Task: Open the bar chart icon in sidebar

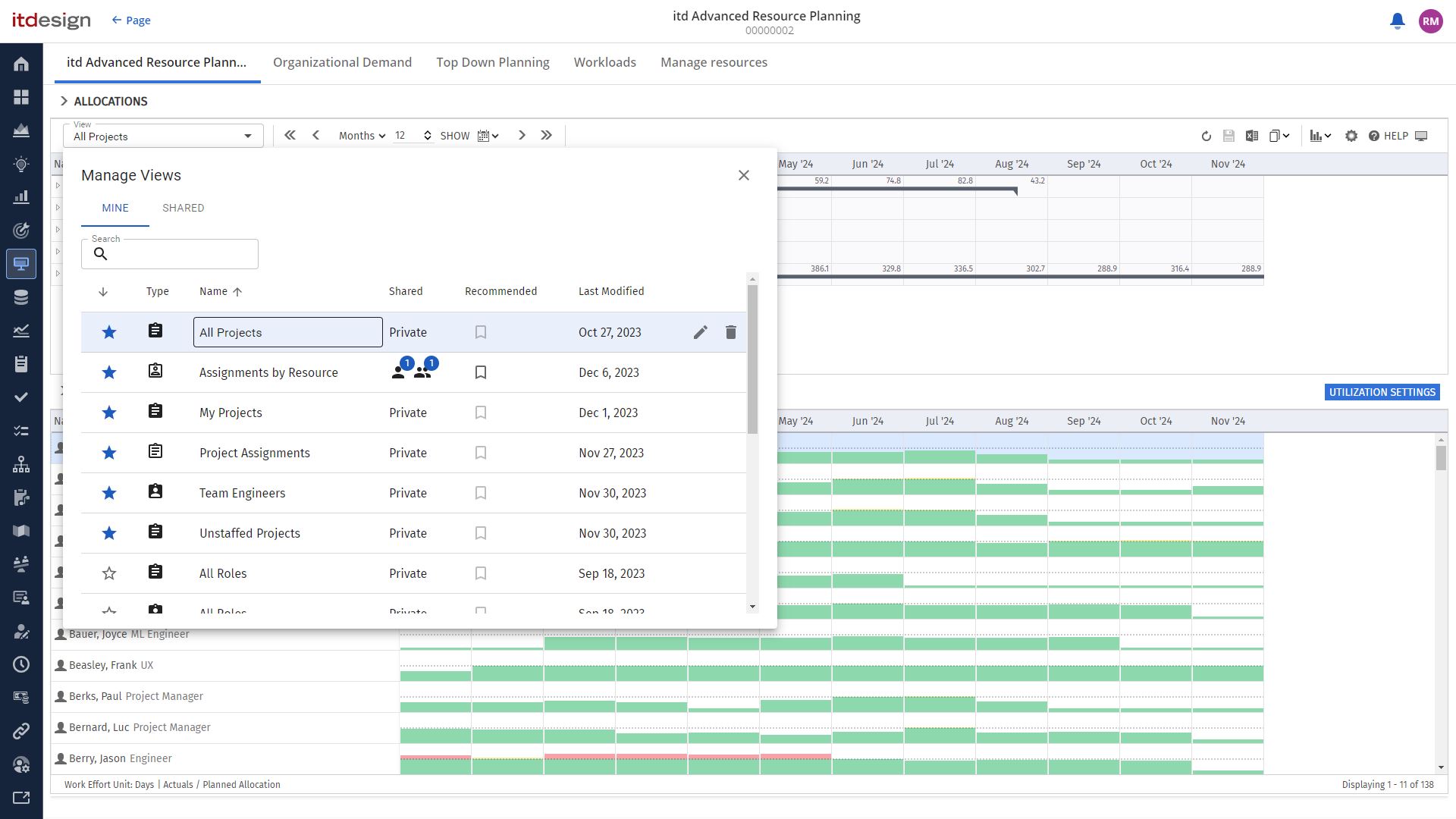Action: (21, 197)
